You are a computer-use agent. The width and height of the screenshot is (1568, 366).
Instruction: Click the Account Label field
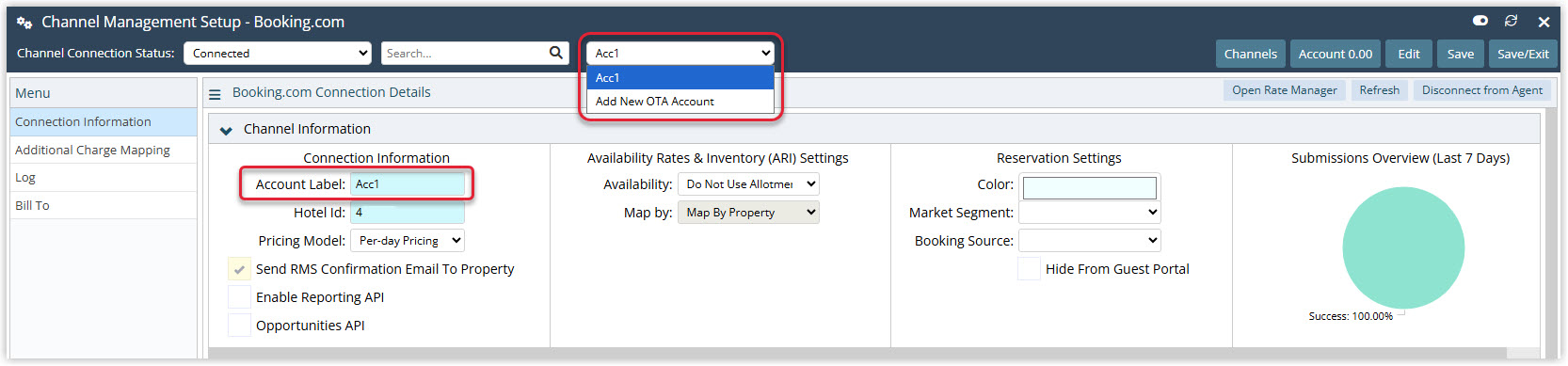[x=408, y=184]
